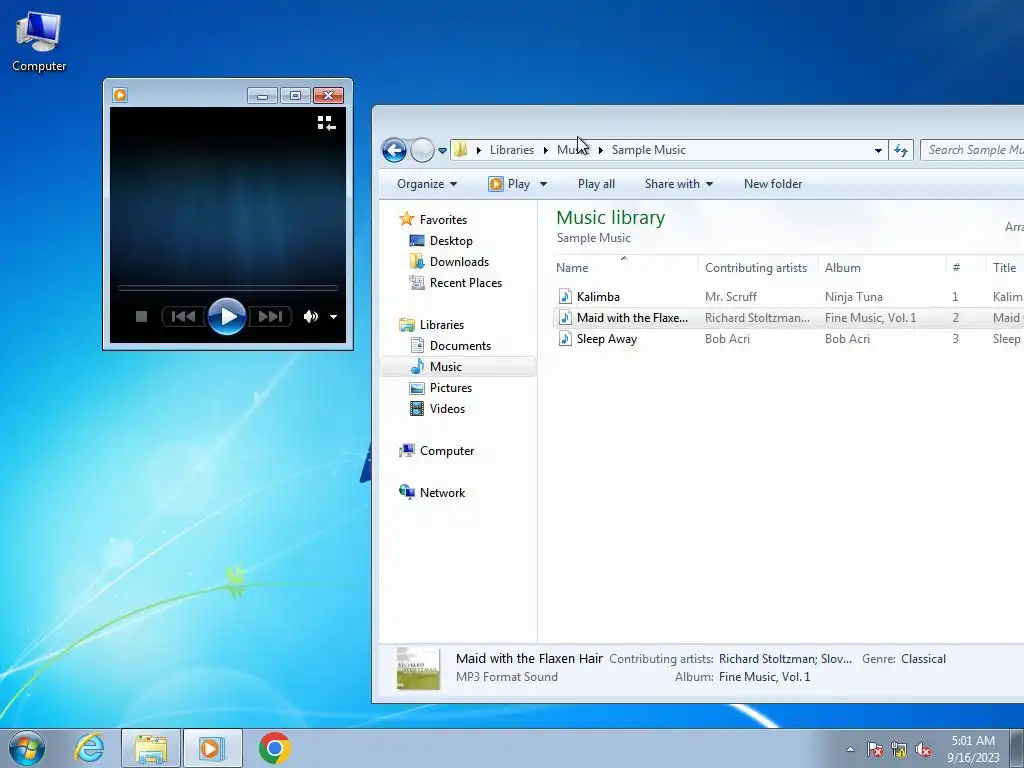The width and height of the screenshot is (1024, 768).
Task: Click the muted volume tray icon
Action: pyautogui.click(x=923, y=750)
